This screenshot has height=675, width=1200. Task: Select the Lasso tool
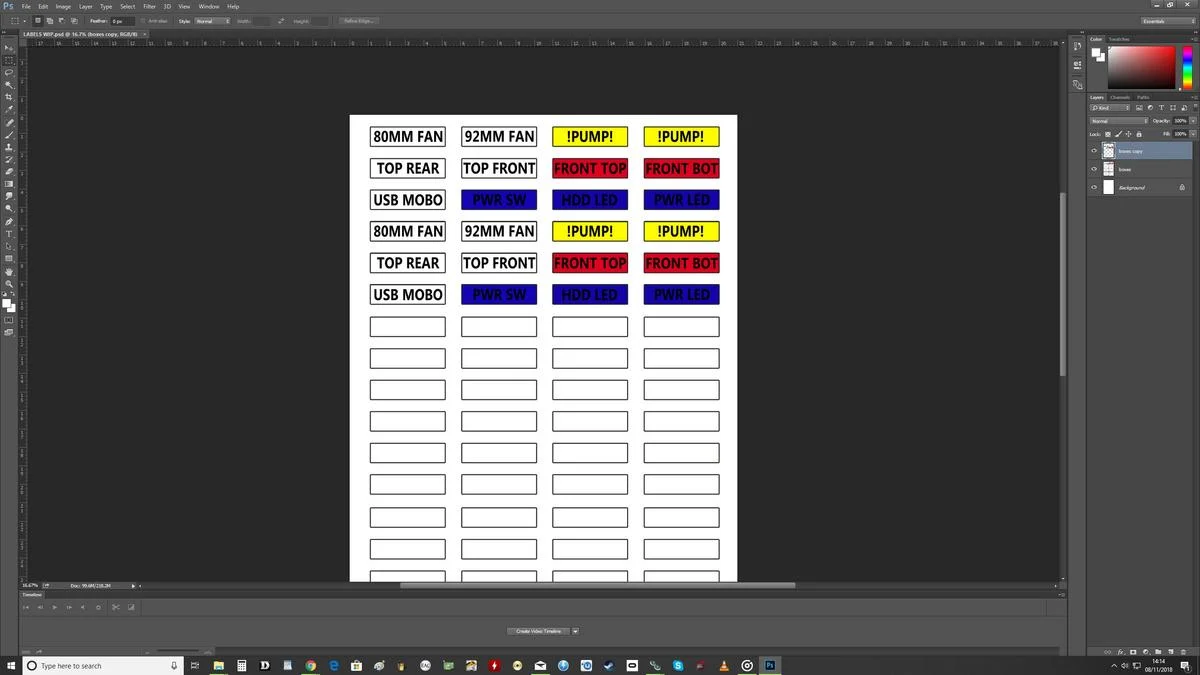pyautogui.click(x=10, y=72)
